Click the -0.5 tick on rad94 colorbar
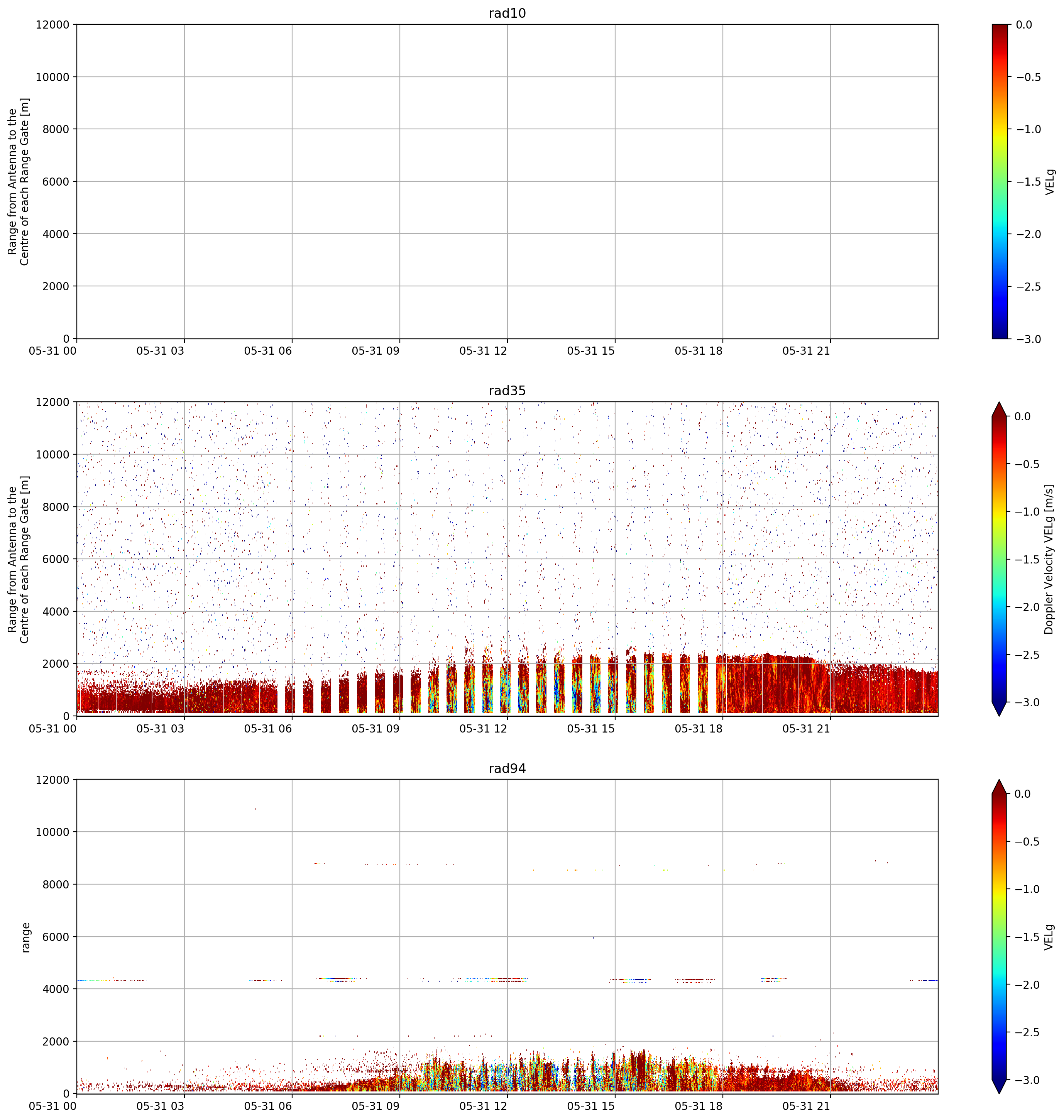 pos(1028,842)
